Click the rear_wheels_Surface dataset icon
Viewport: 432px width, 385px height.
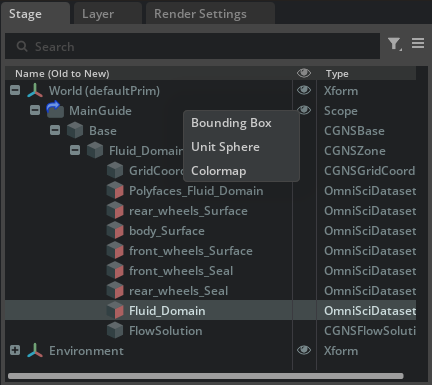[115, 210]
